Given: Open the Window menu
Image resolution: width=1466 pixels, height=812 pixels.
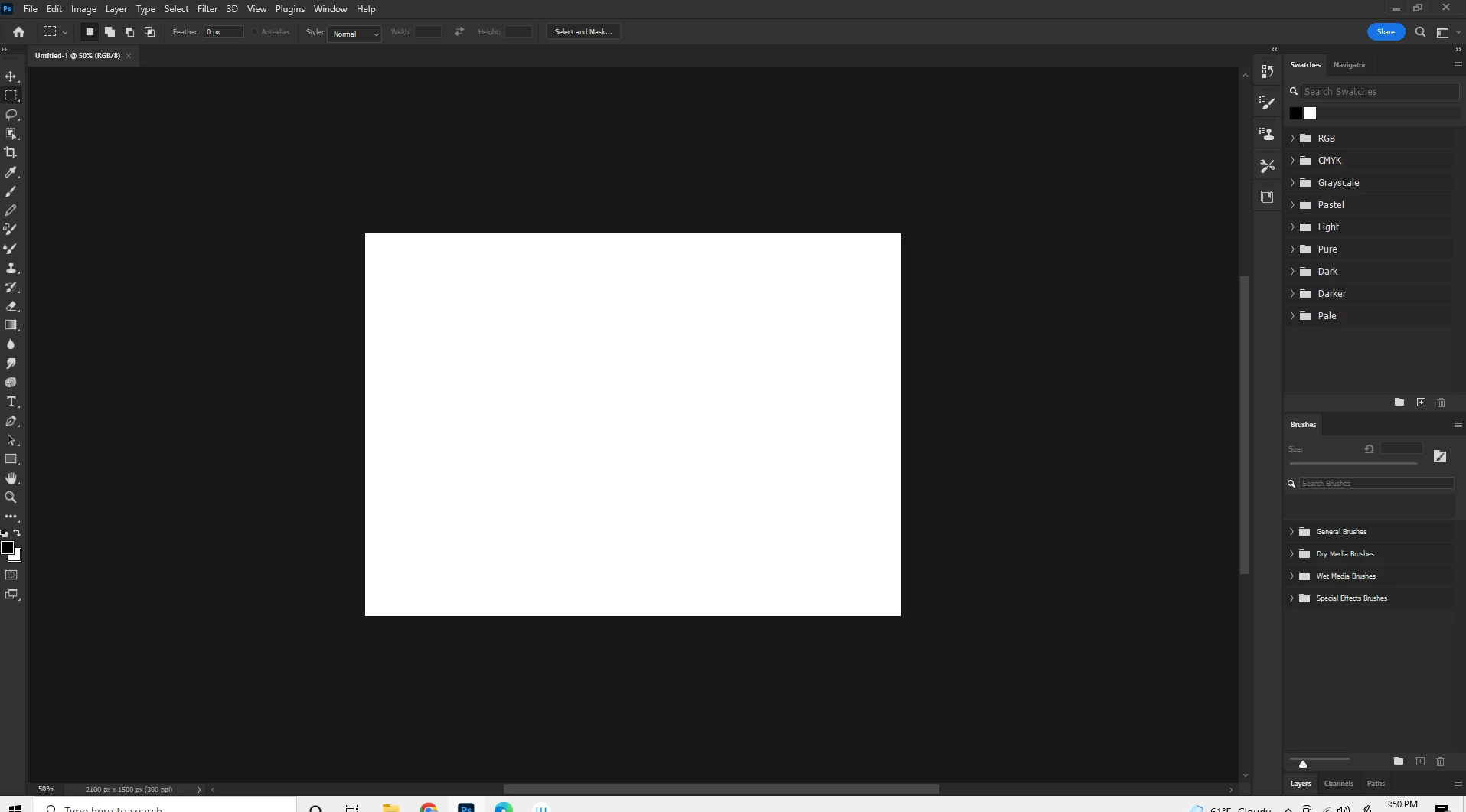Looking at the screenshot, I should click(x=330, y=9).
